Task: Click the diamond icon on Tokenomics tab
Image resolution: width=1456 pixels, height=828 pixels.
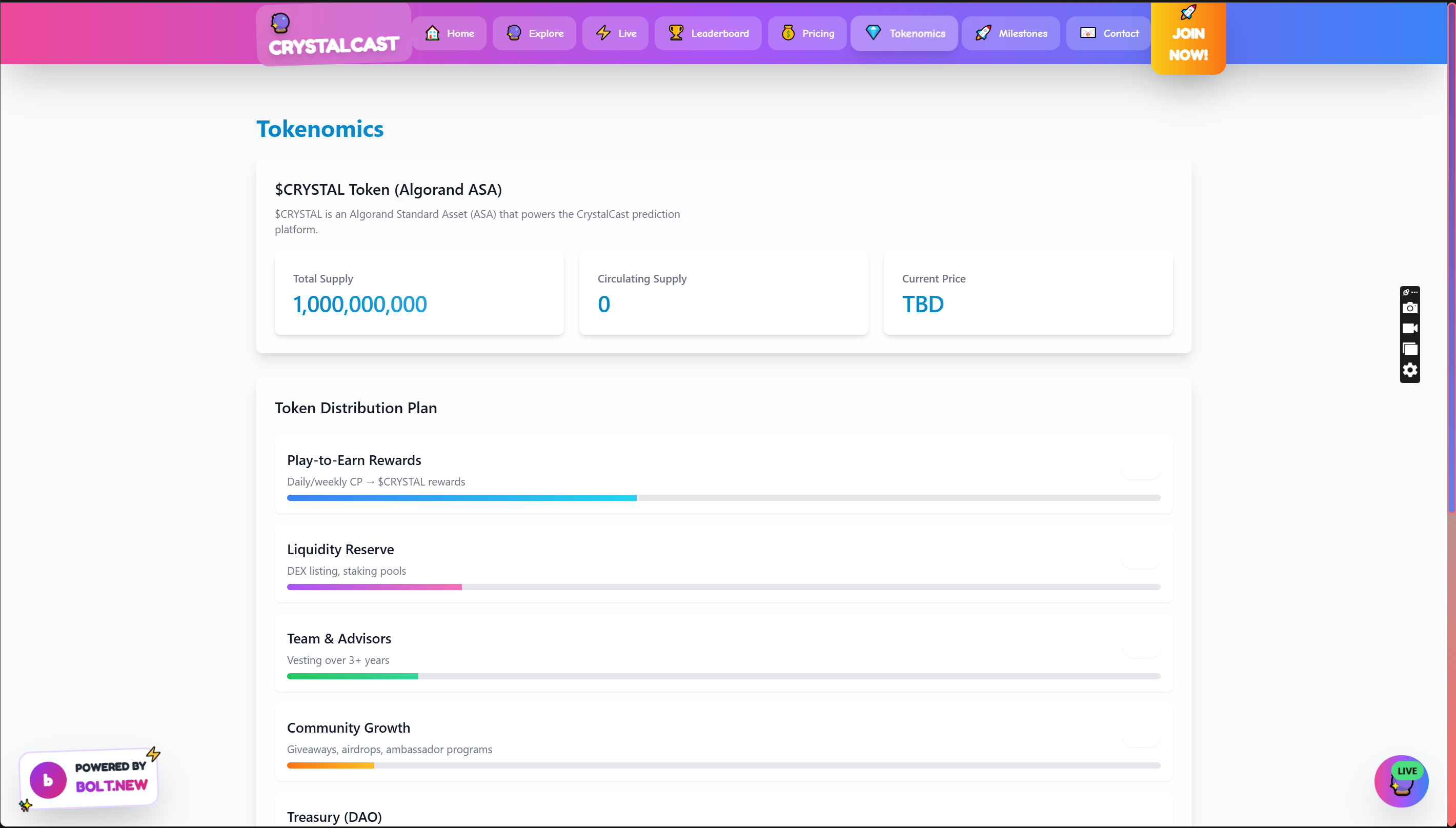Action: 873,33
